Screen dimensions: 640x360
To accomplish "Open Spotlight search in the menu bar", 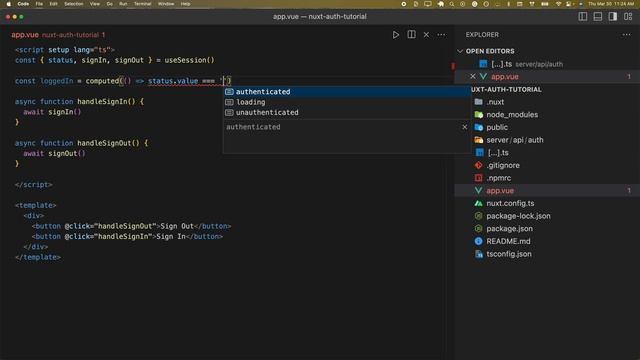I will (x=452, y=4).
